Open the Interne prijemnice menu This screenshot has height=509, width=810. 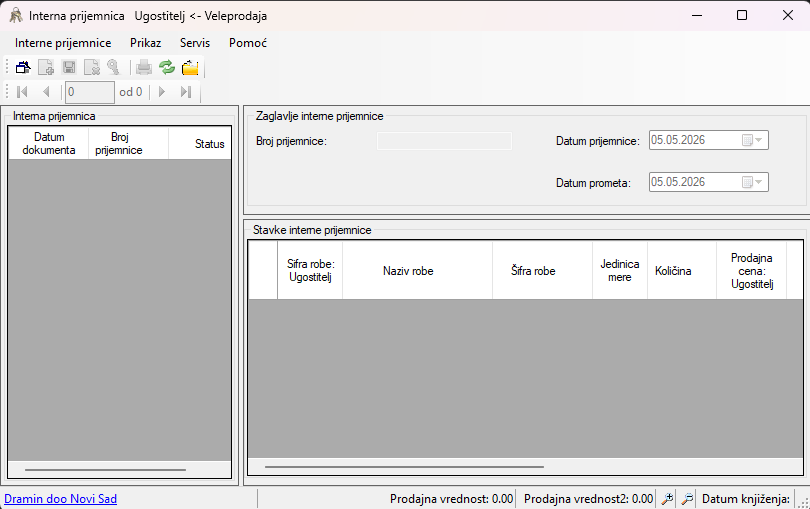[x=63, y=43]
